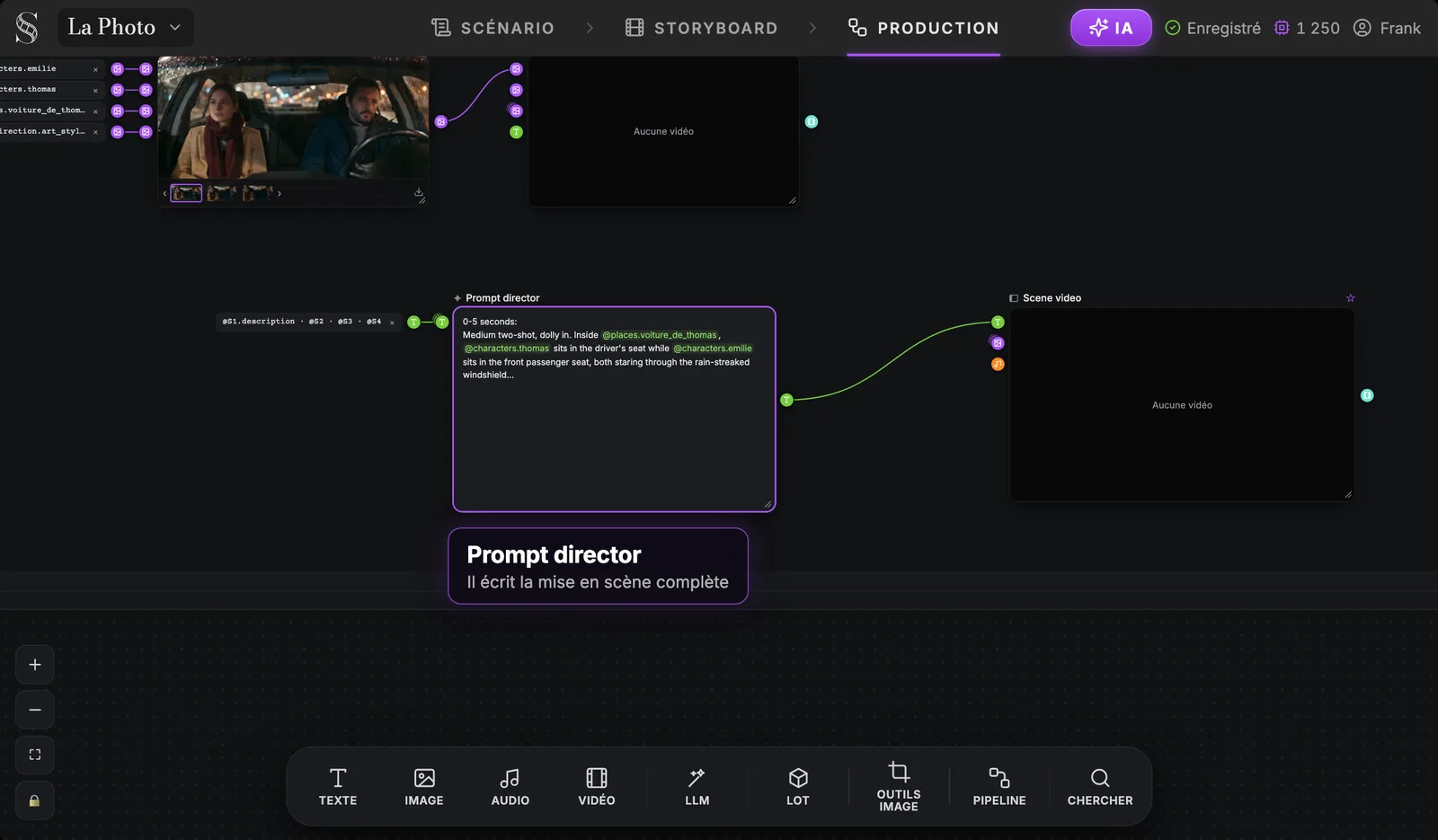Click the green text input port on Scene video
Viewport: 1438px width, 840px height.
[x=998, y=322]
